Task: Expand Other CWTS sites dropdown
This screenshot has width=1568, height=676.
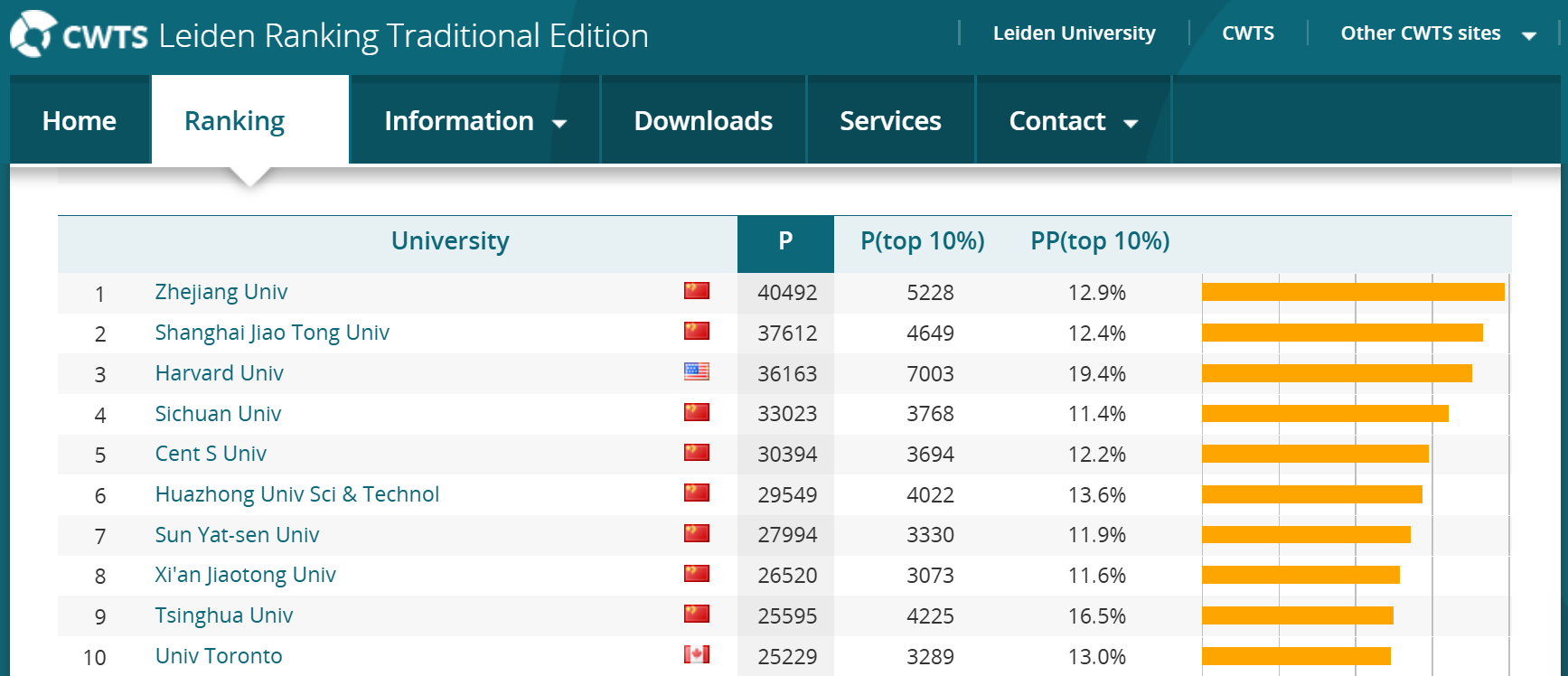Action: click(1437, 34)
